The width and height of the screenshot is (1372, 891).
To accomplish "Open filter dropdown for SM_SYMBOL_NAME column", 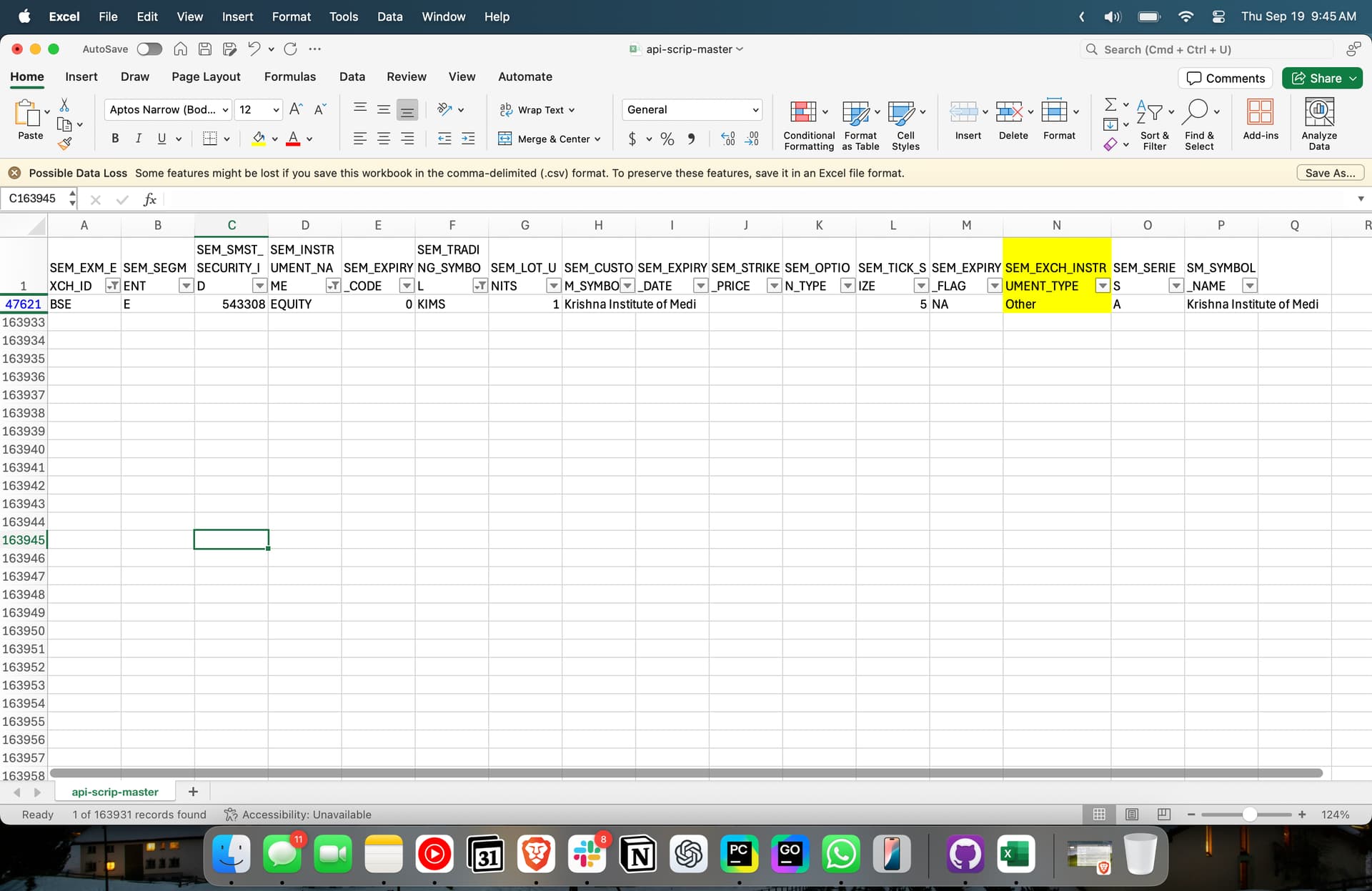I will tap(1249, 286).
